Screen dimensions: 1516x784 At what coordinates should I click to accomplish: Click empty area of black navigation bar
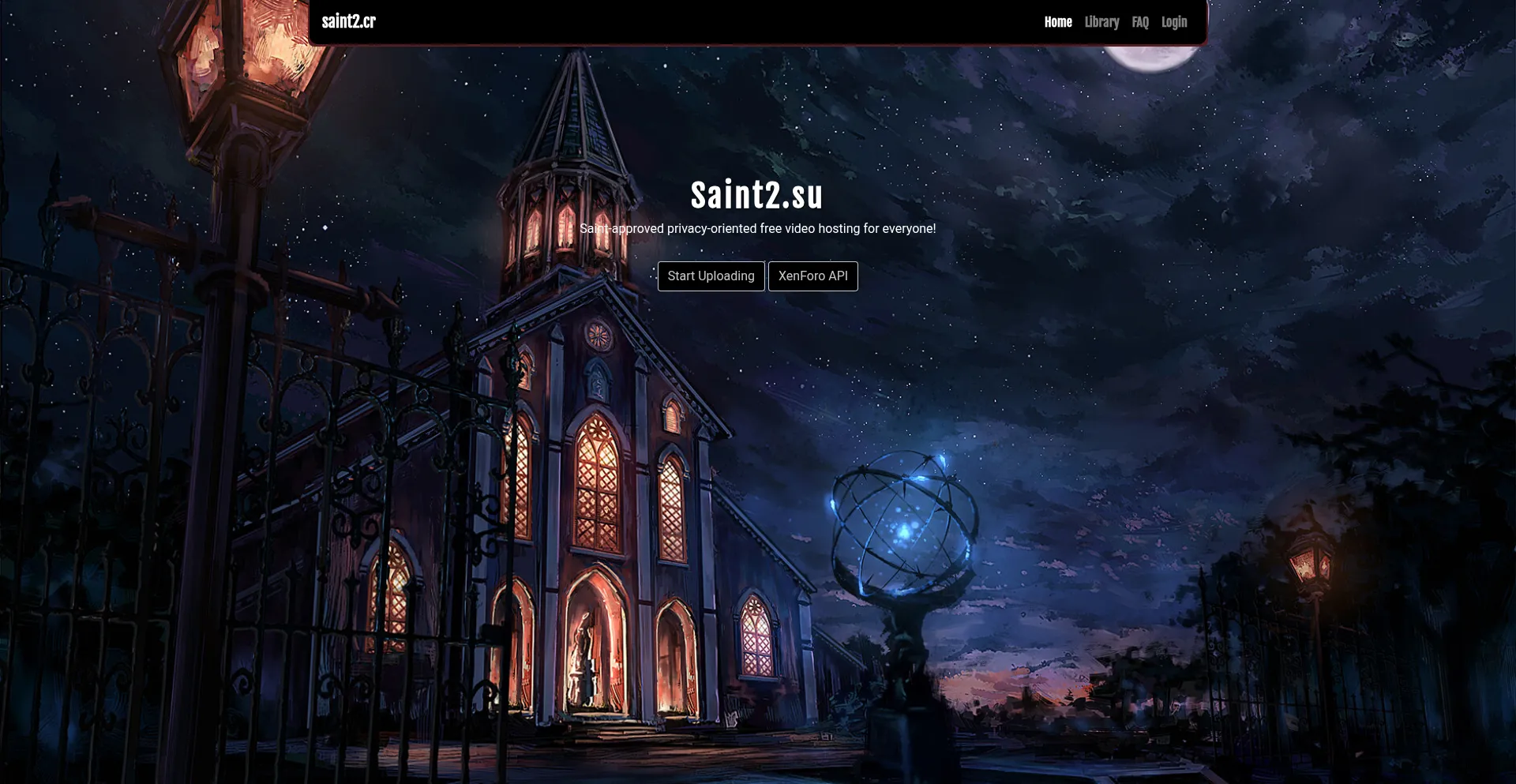pyautogui.click(x=711, y=22)
